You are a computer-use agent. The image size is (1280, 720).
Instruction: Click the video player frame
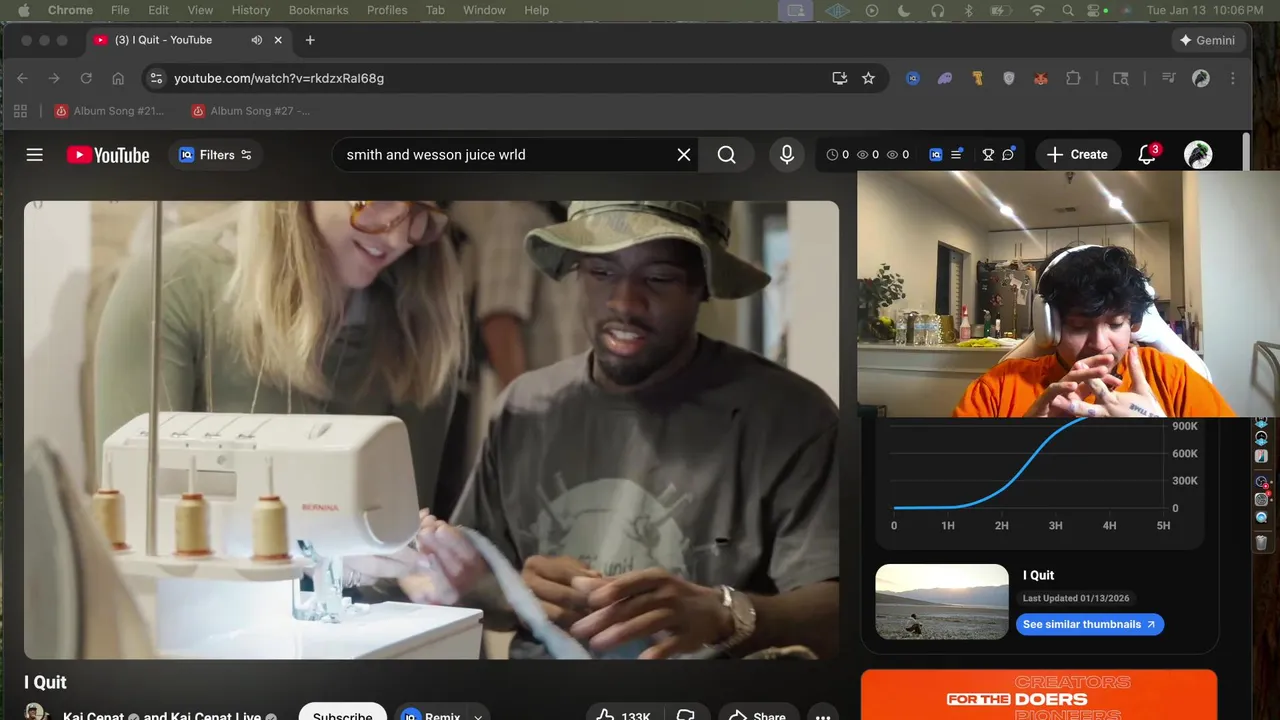pyautogui.click(x=431, y=430)
